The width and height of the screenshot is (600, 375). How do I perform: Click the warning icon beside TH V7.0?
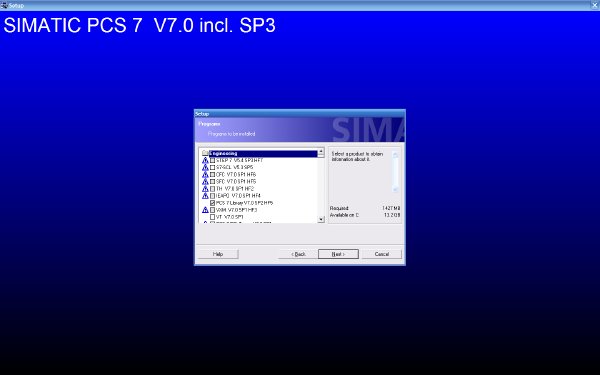[x=205, y=189]
